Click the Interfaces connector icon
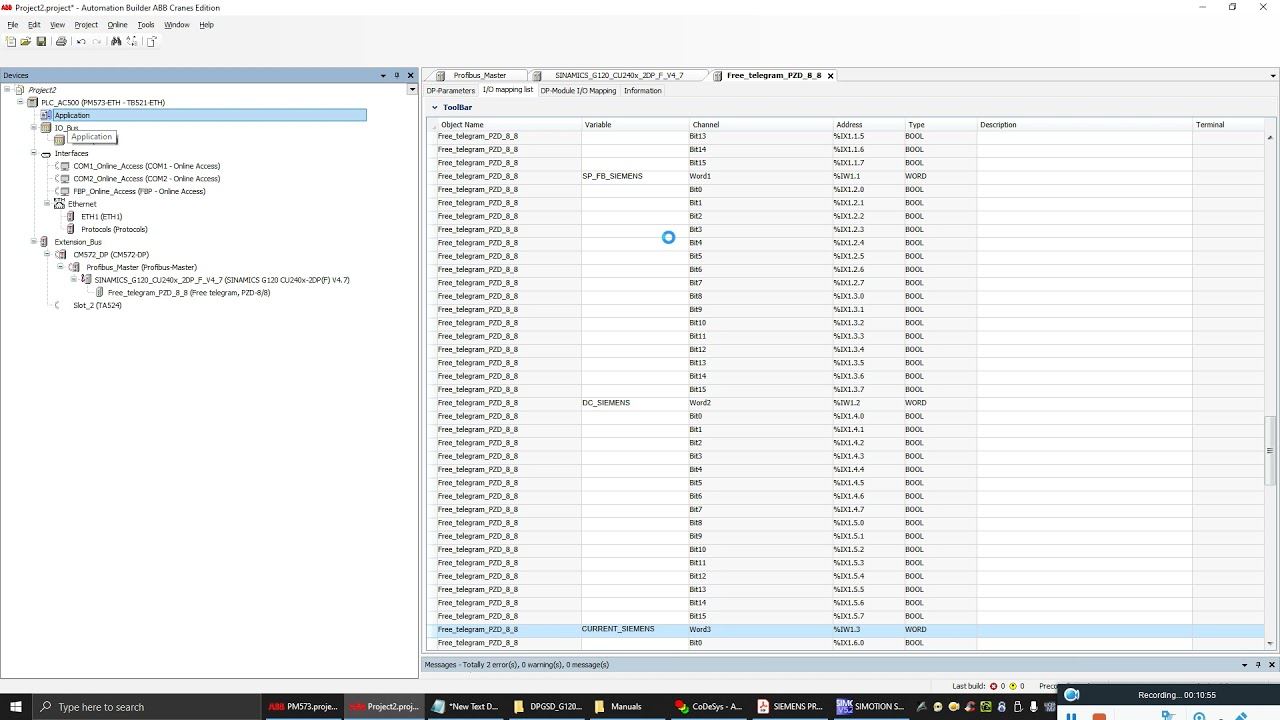The image size is (1280, 720). 46,153
